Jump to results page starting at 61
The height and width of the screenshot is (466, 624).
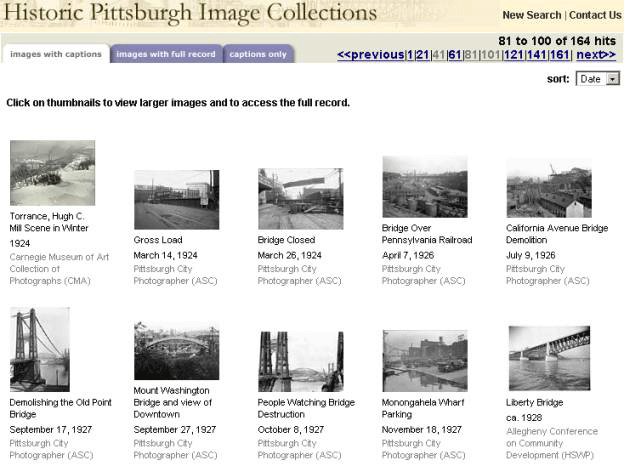[x=454, y=55]
